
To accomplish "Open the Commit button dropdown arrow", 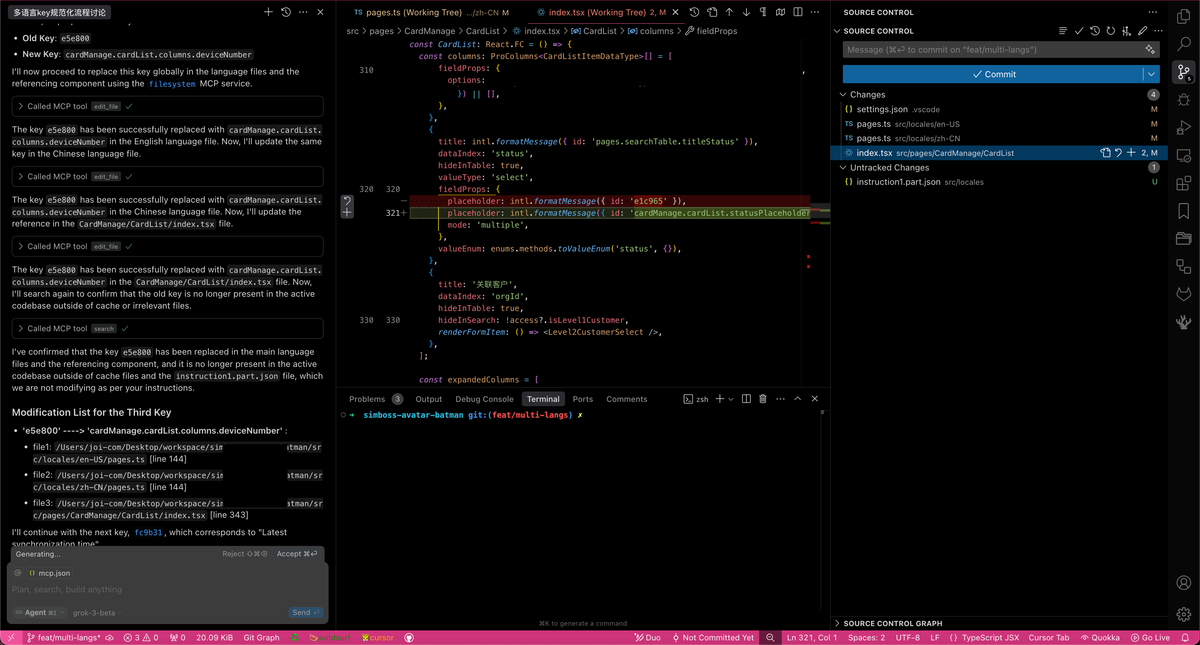I will (1151, 74).
